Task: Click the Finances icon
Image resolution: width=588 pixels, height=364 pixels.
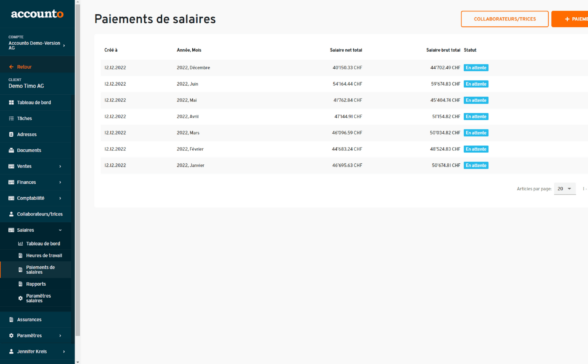Action: (x=11, y=182)
